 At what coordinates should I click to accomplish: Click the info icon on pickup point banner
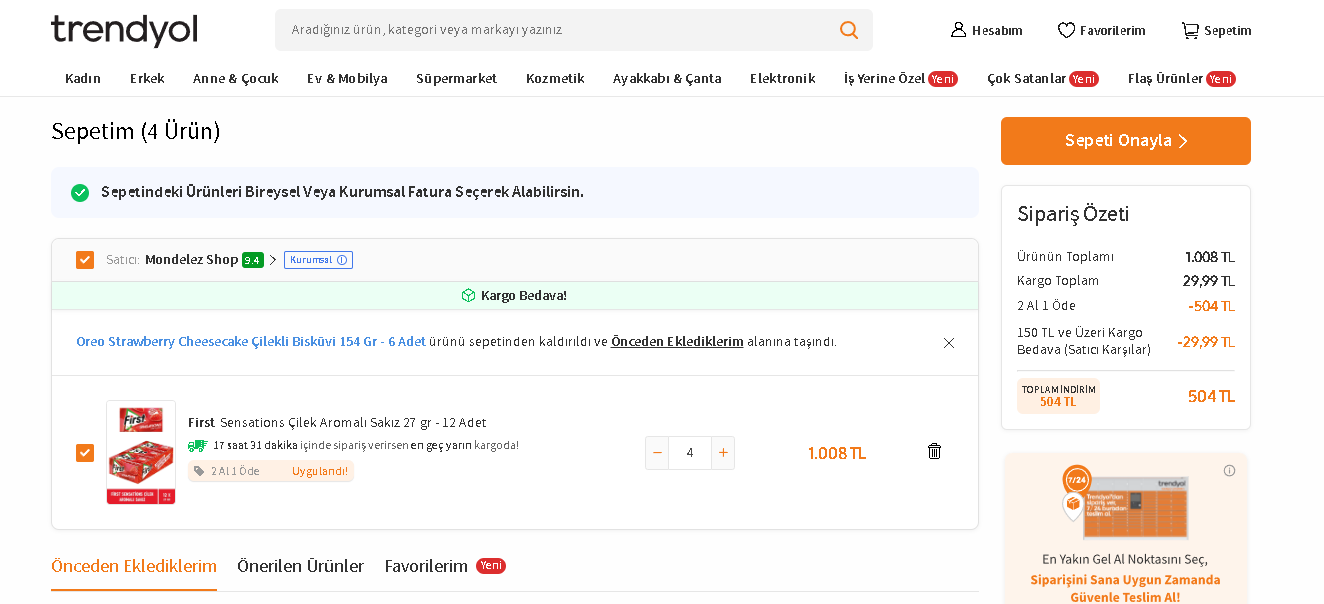point(1229,470)
